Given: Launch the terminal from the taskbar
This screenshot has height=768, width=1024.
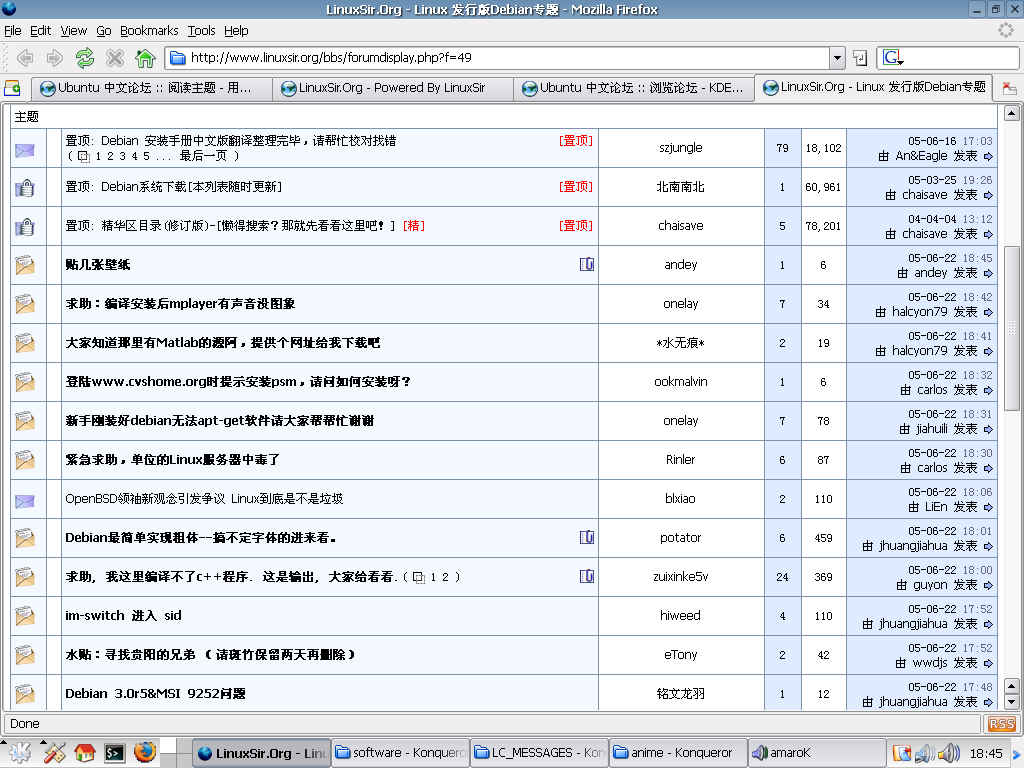Looking at the screenshot, I should point(115,753).
